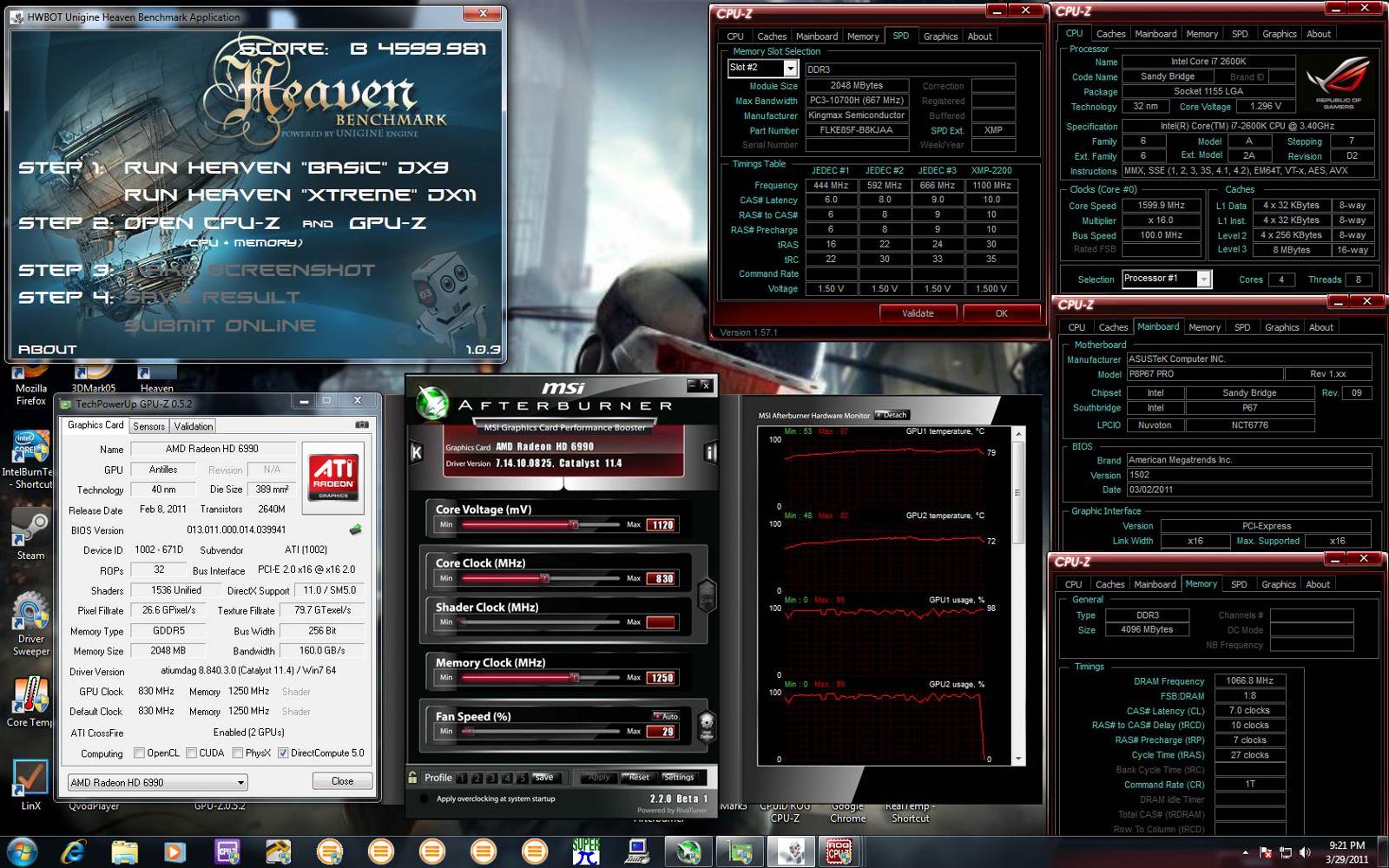Open the Caches tab in the SPD CPU-Z window

click(772, 36)
